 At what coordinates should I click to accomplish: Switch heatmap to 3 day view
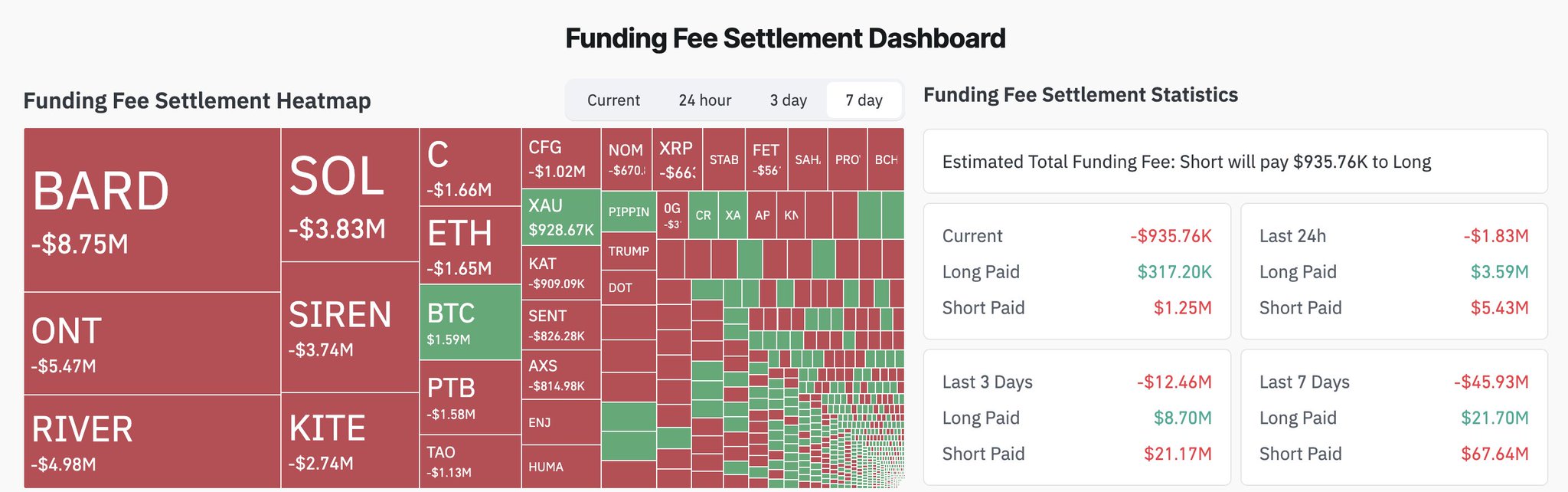click(x=788, y=100)
